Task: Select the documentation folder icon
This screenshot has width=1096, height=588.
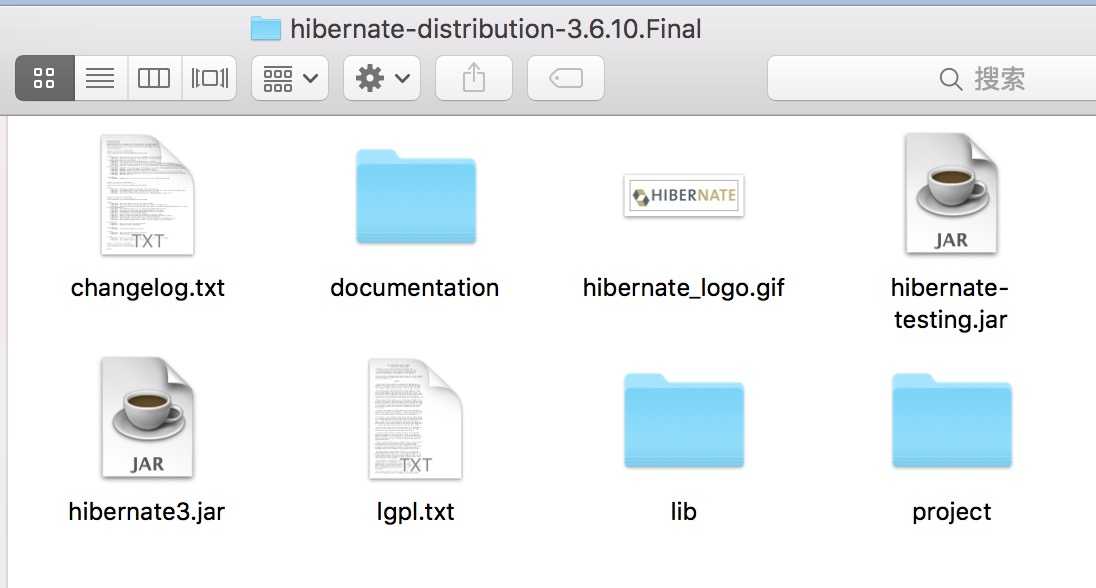Action: 416,196
